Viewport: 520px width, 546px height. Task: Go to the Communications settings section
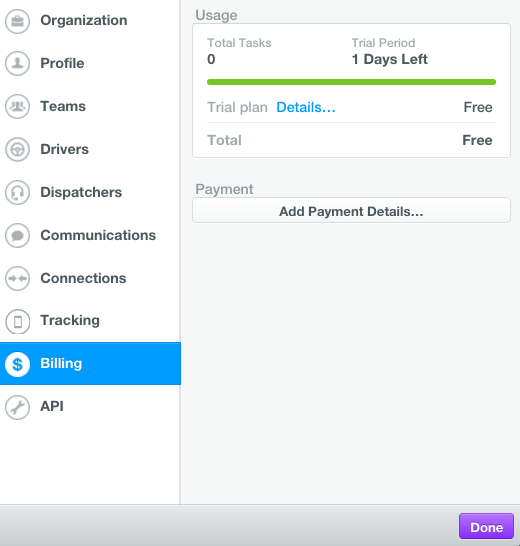[90, 235]
